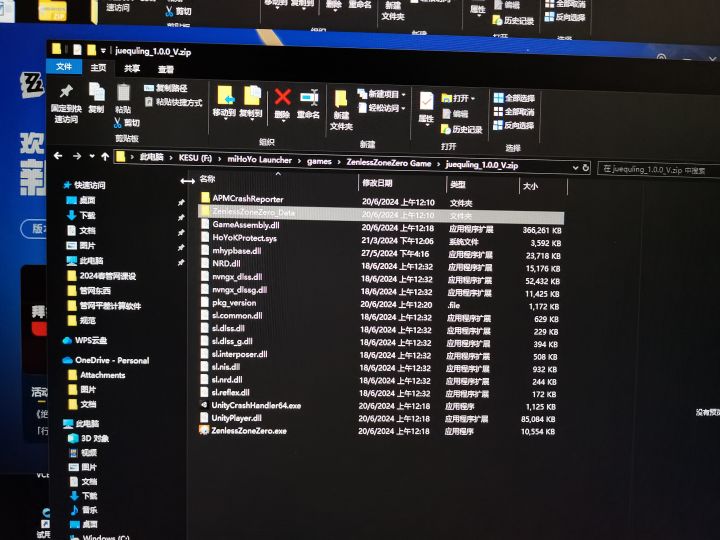Click search box for juequling zip

pyautogui.click(x=658, y=170)
